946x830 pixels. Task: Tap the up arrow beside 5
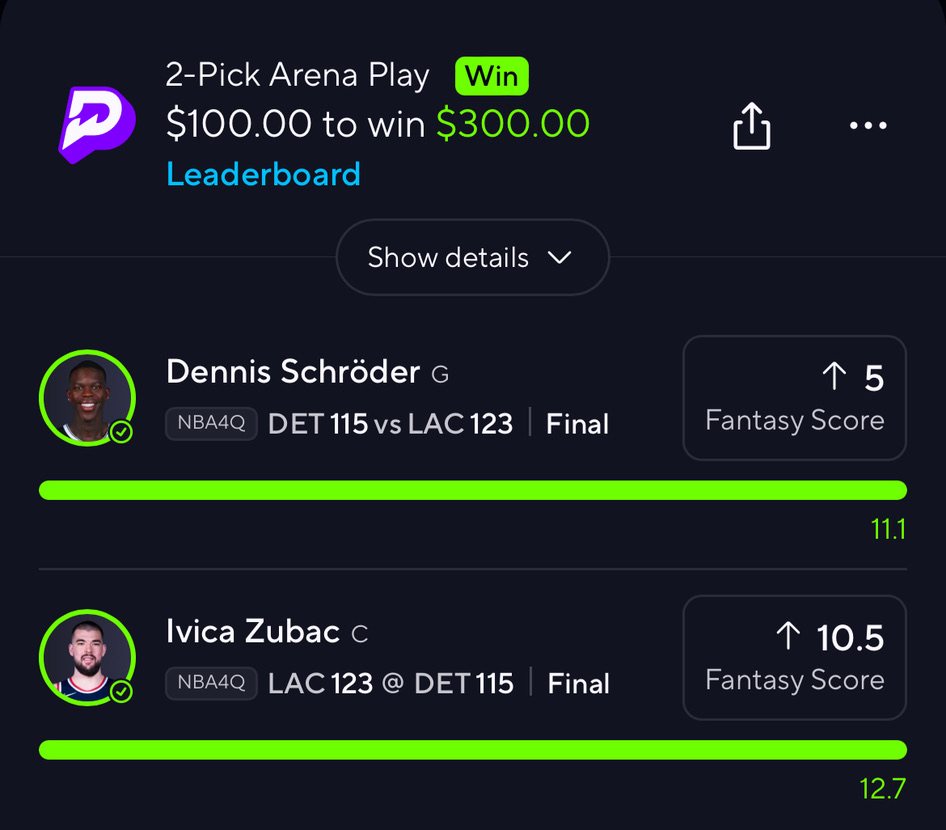[x=833, y=377]
